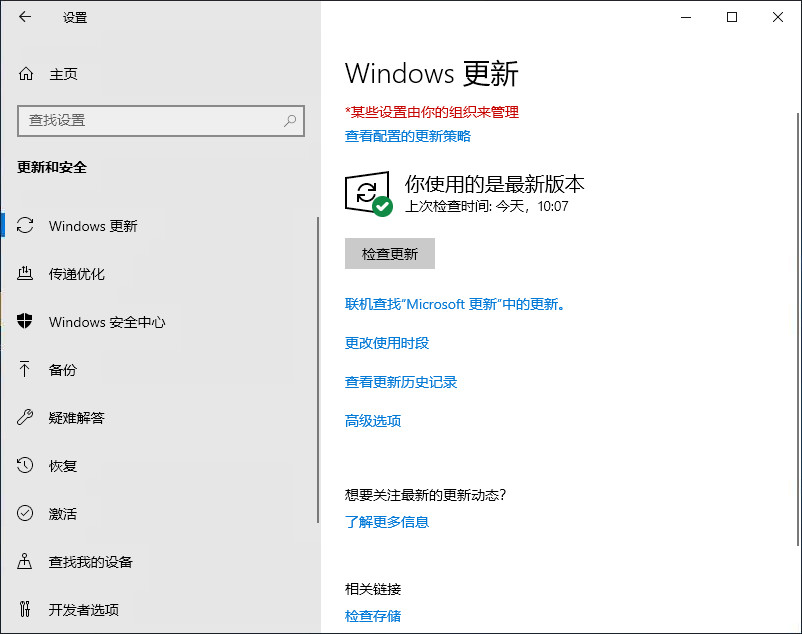Click into the 查找设置 search field
Viewport: 802px width, 634px height.
[x=161, y=121]
